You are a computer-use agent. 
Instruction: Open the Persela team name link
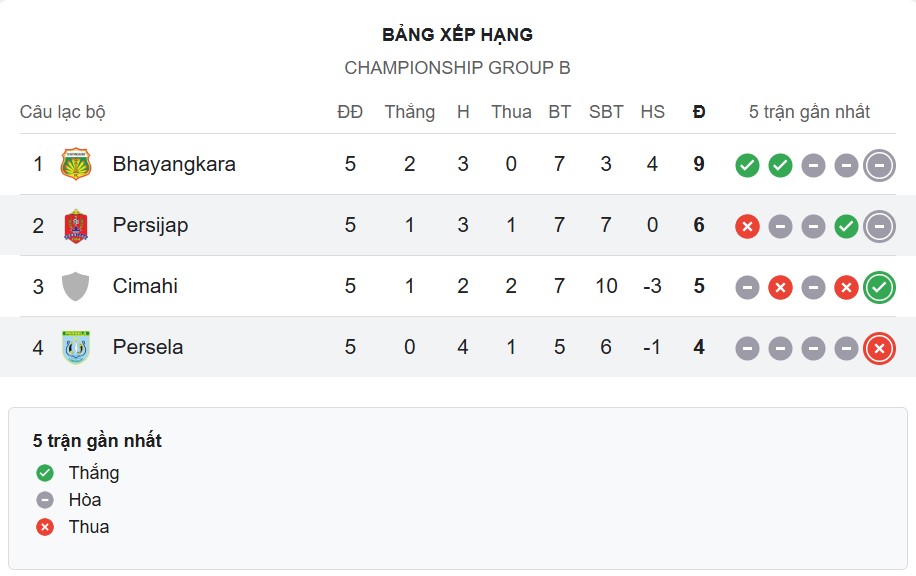pos(148,348)
